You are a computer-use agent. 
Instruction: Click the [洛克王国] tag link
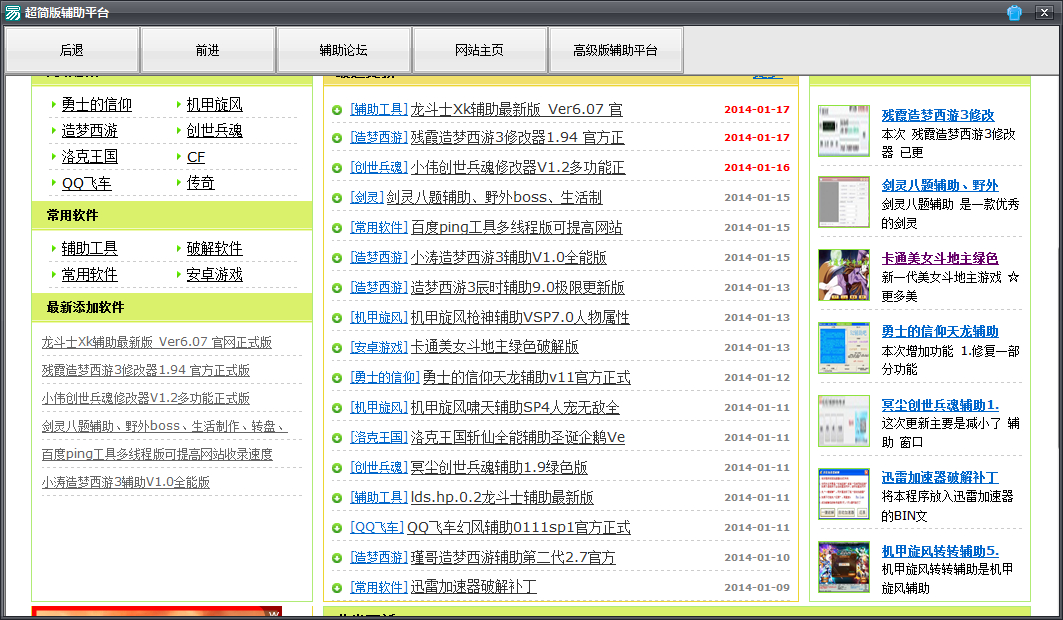(x=379, y=437)
